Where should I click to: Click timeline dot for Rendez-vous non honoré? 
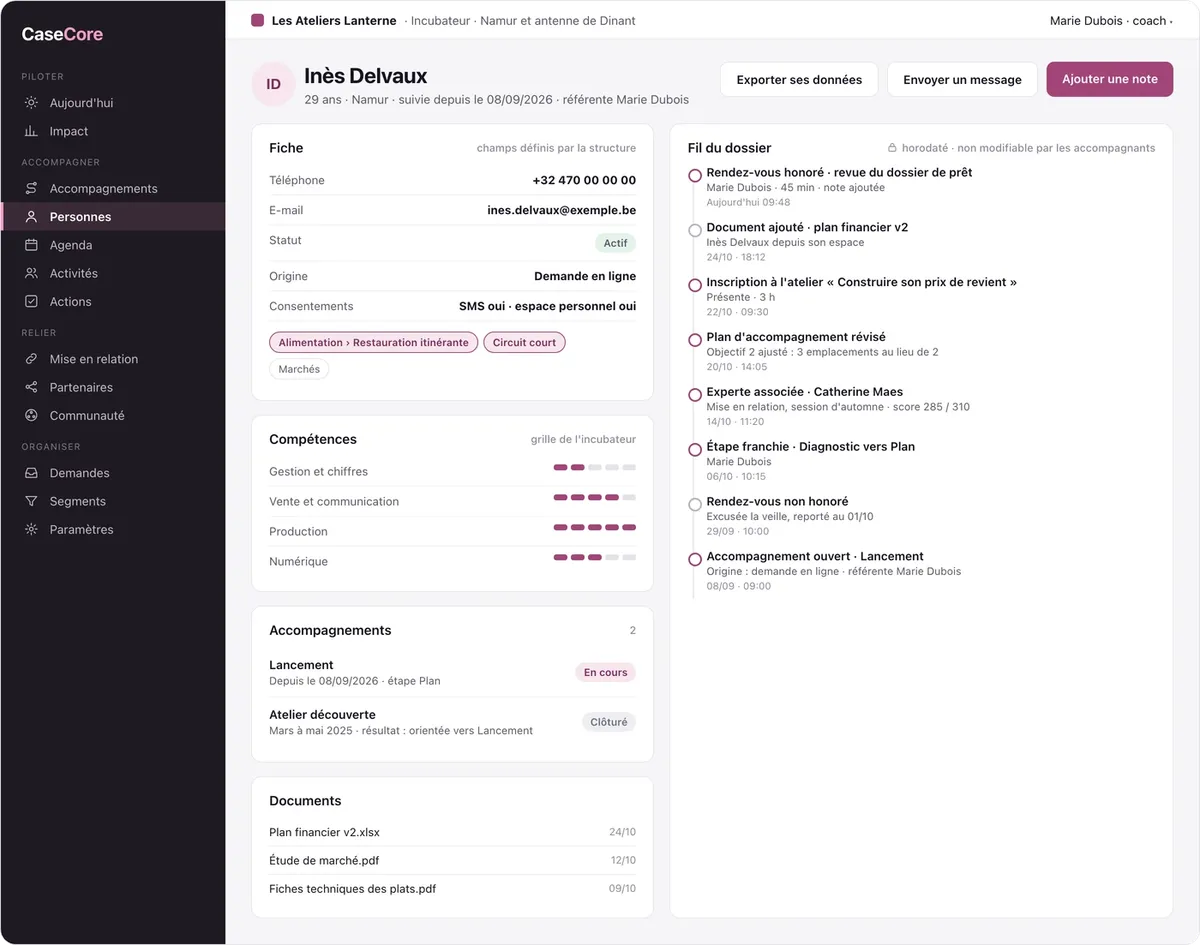pyautogui.click(x=695, y=505)
